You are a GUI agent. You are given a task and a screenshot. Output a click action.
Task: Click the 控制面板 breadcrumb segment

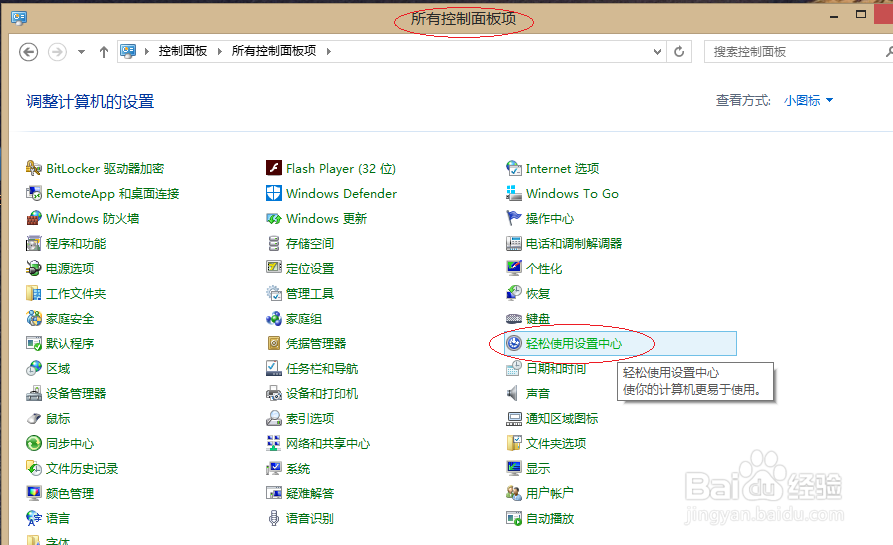(x=183, y=51)
